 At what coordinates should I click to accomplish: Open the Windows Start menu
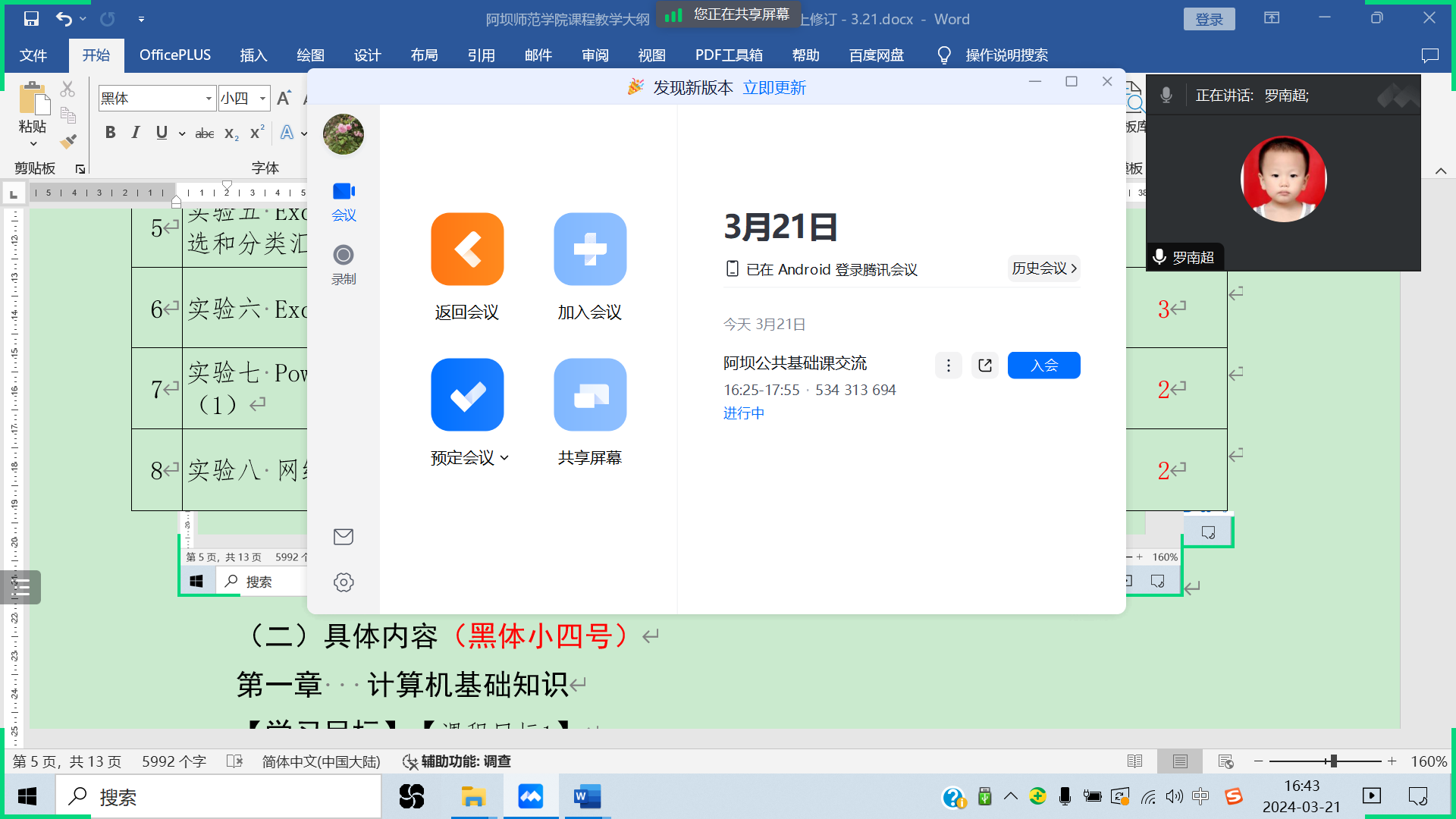[x=27, y=796]
